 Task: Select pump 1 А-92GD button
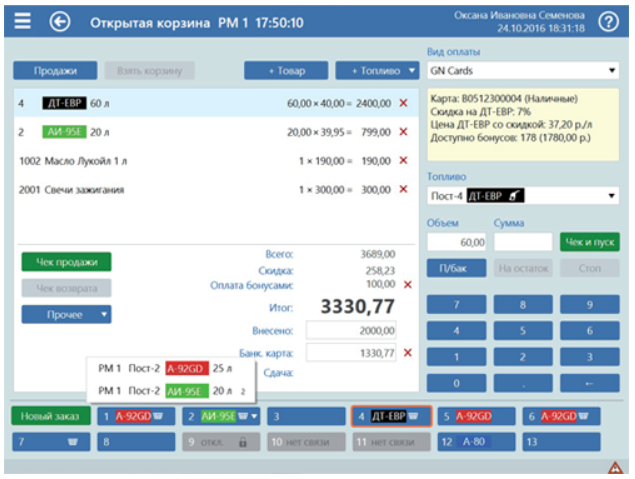point(136,416)
